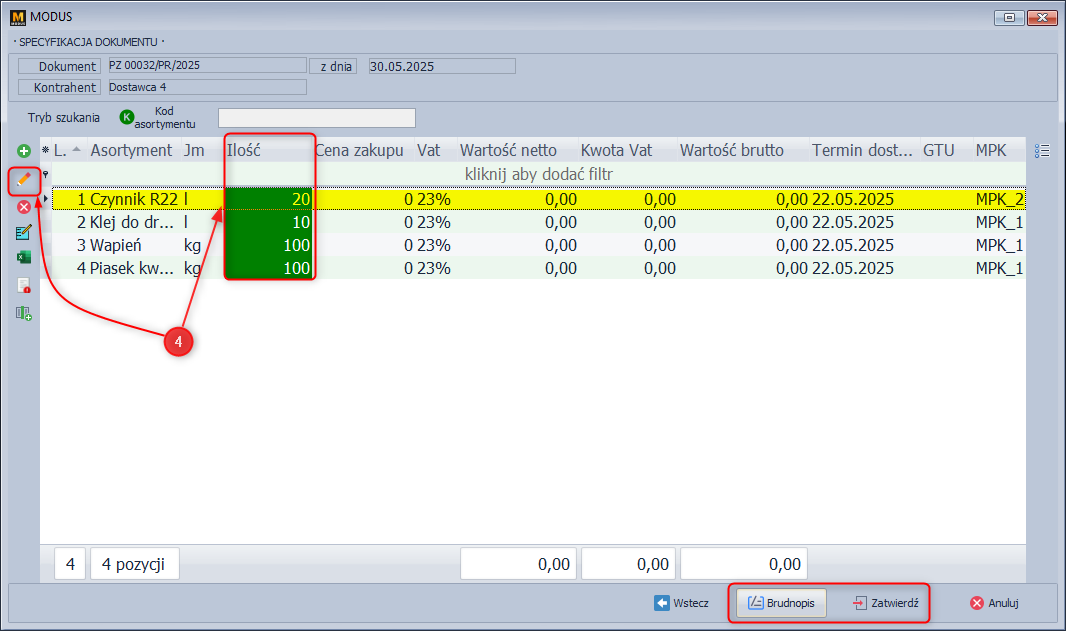Sort by the L. column header

(x=62, y=150)
